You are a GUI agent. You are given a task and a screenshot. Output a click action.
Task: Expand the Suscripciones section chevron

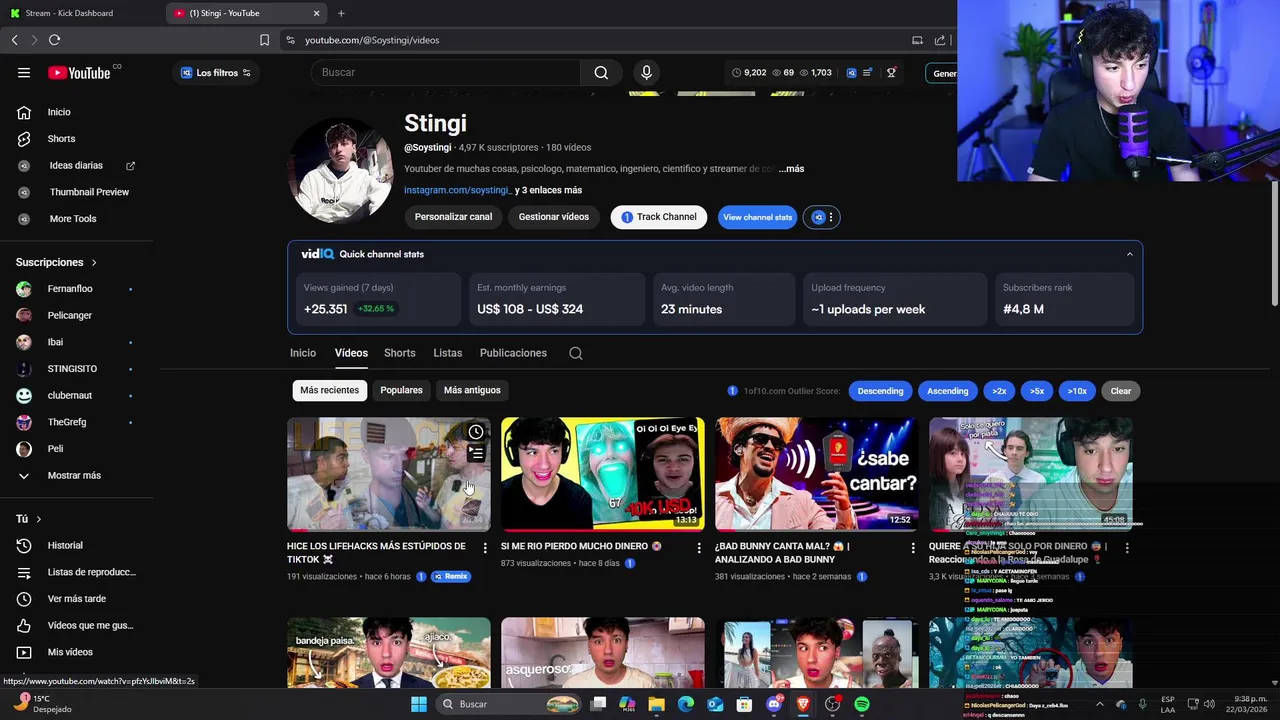[x=94, y=262]
